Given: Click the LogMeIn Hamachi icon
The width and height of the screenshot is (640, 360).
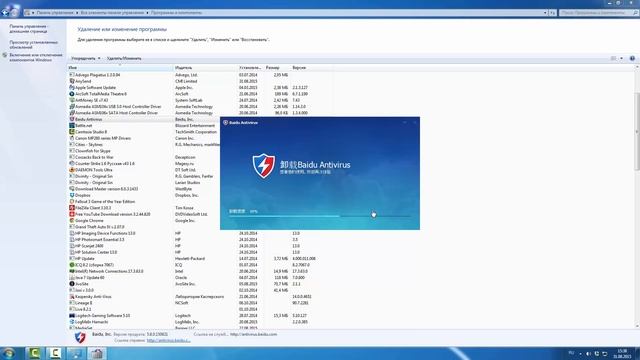Looking at the screenshot, I should (x=72, y=322).
